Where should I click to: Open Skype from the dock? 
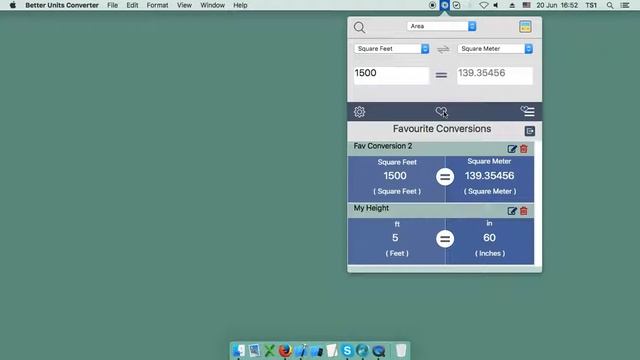tap(347, 351)
